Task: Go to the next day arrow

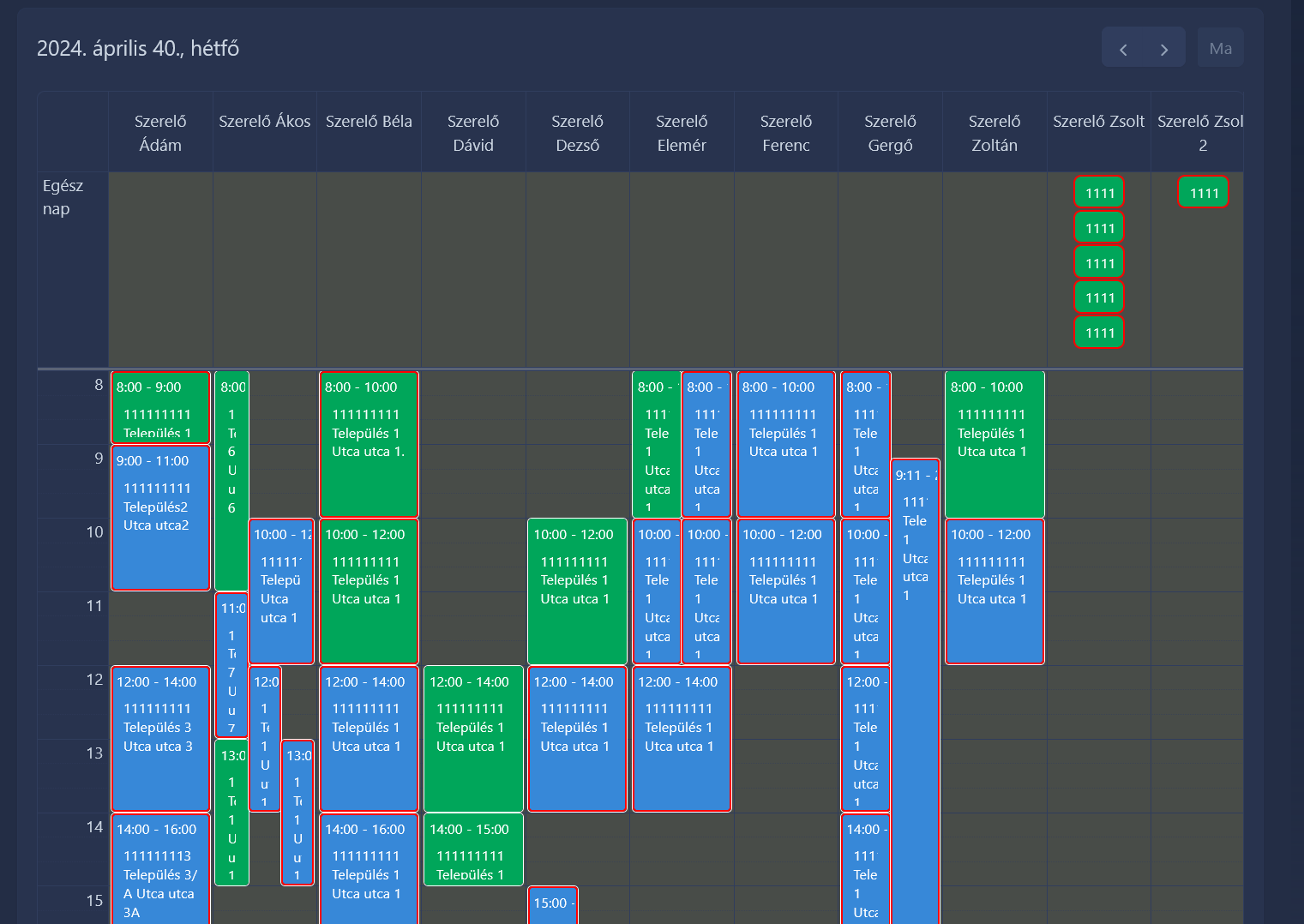Action: (1164, 49)
